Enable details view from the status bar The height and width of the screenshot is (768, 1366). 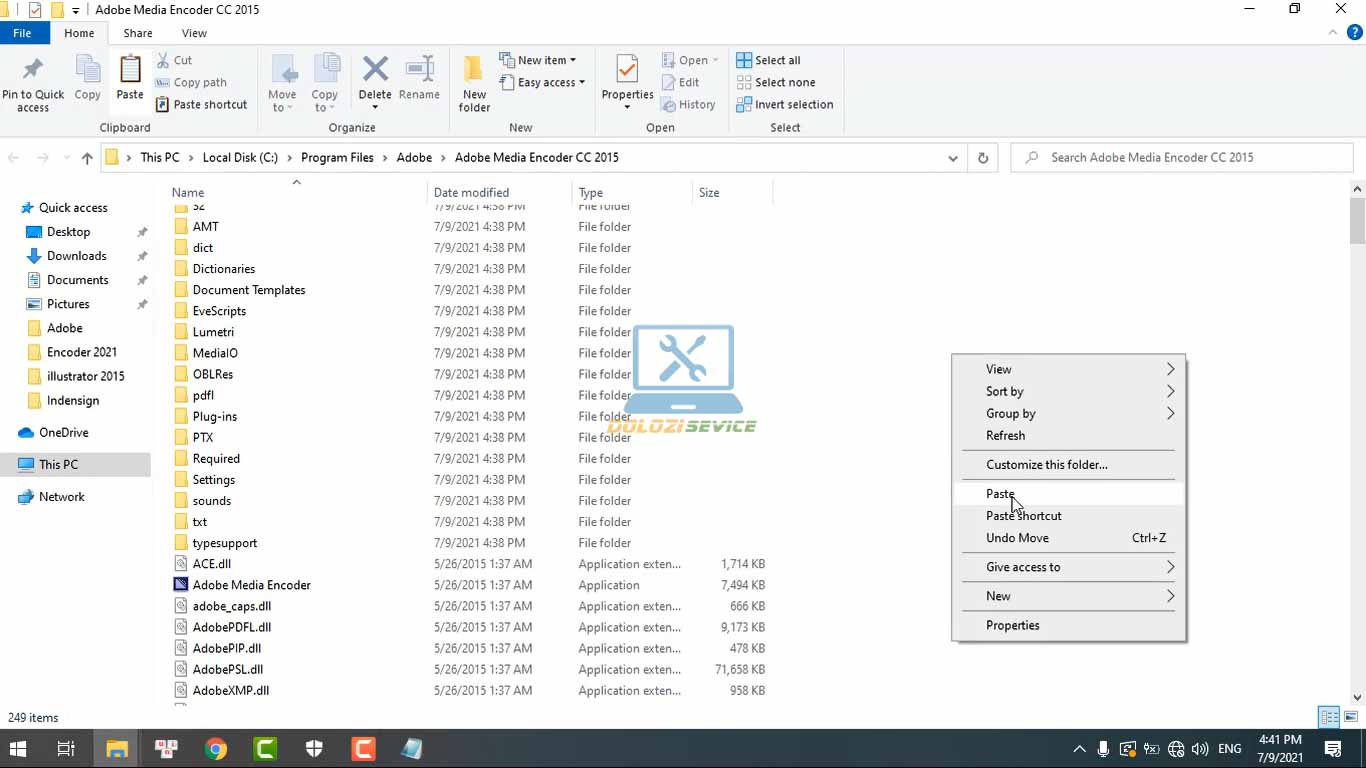point(1327,717)
